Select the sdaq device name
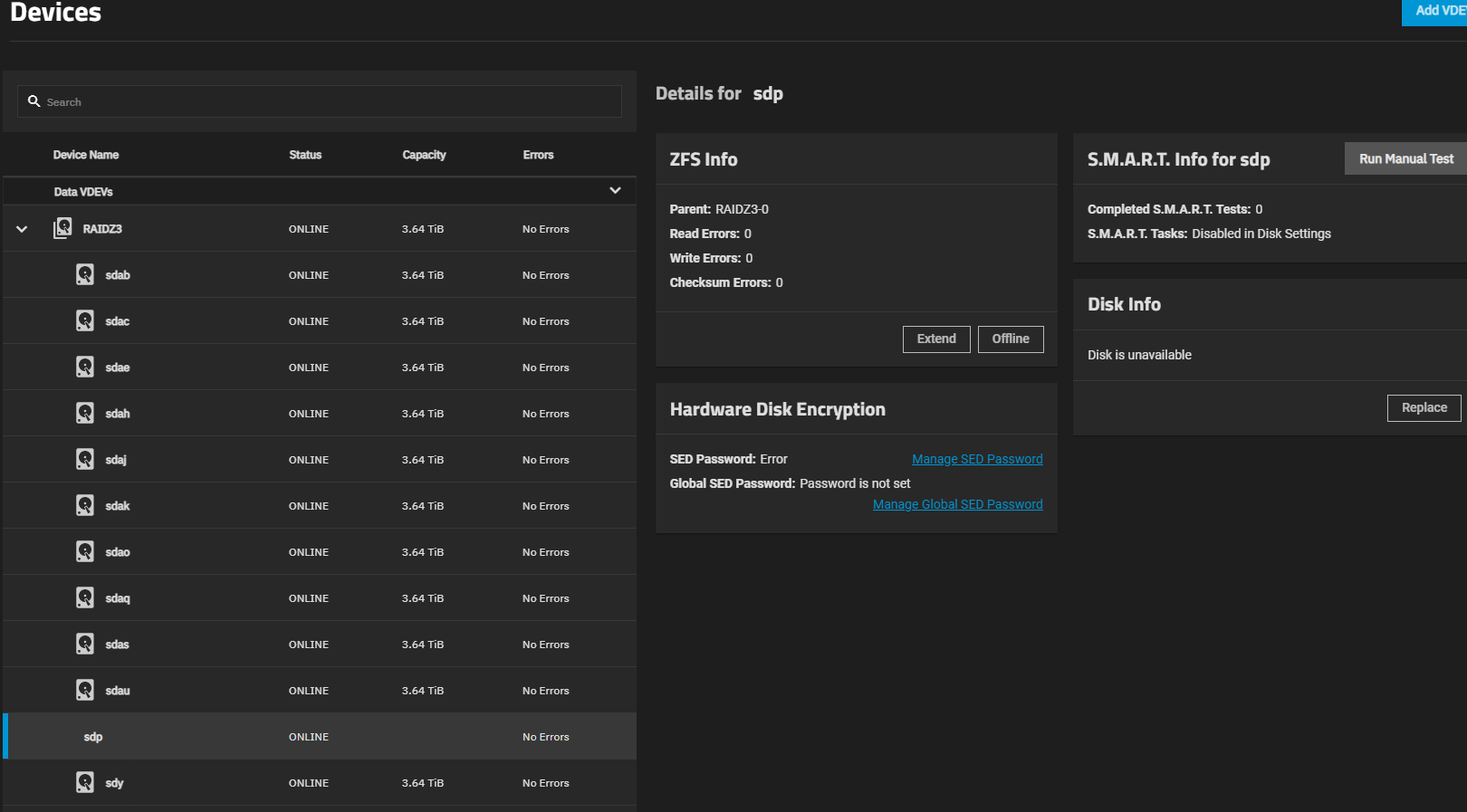The width and height of the screenshot is (1467, 812). 118,598
